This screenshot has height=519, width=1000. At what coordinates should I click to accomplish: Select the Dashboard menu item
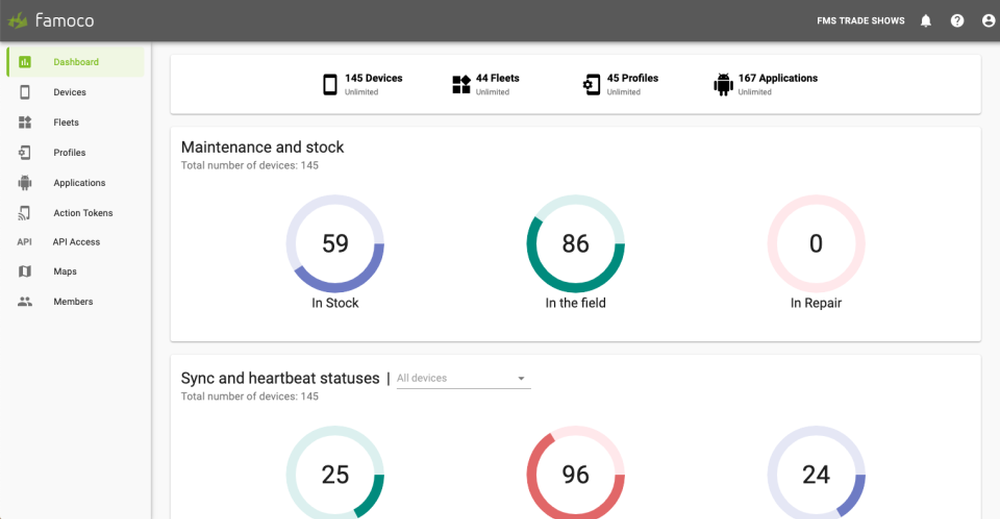click(x=76, y=62)
